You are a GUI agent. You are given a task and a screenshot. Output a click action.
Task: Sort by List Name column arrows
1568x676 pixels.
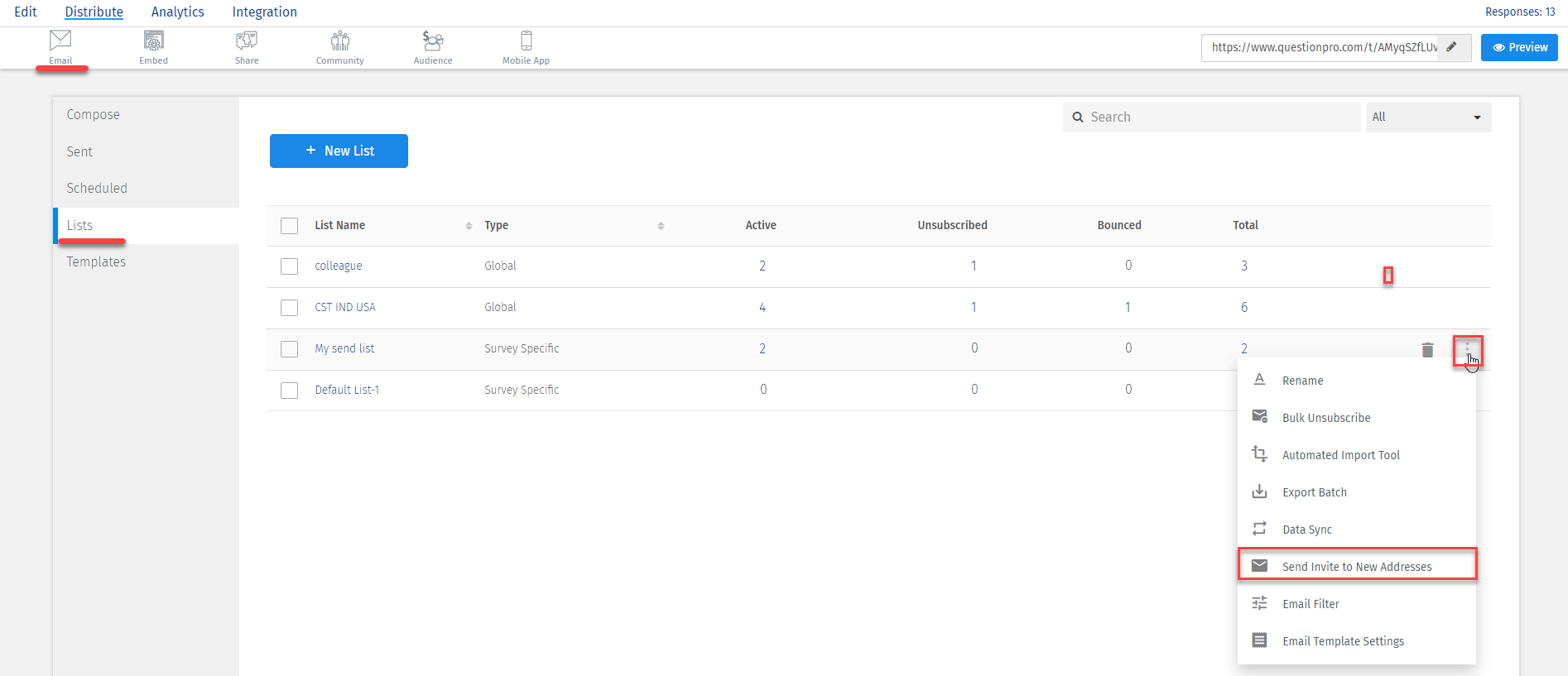[x=469, y=226]
